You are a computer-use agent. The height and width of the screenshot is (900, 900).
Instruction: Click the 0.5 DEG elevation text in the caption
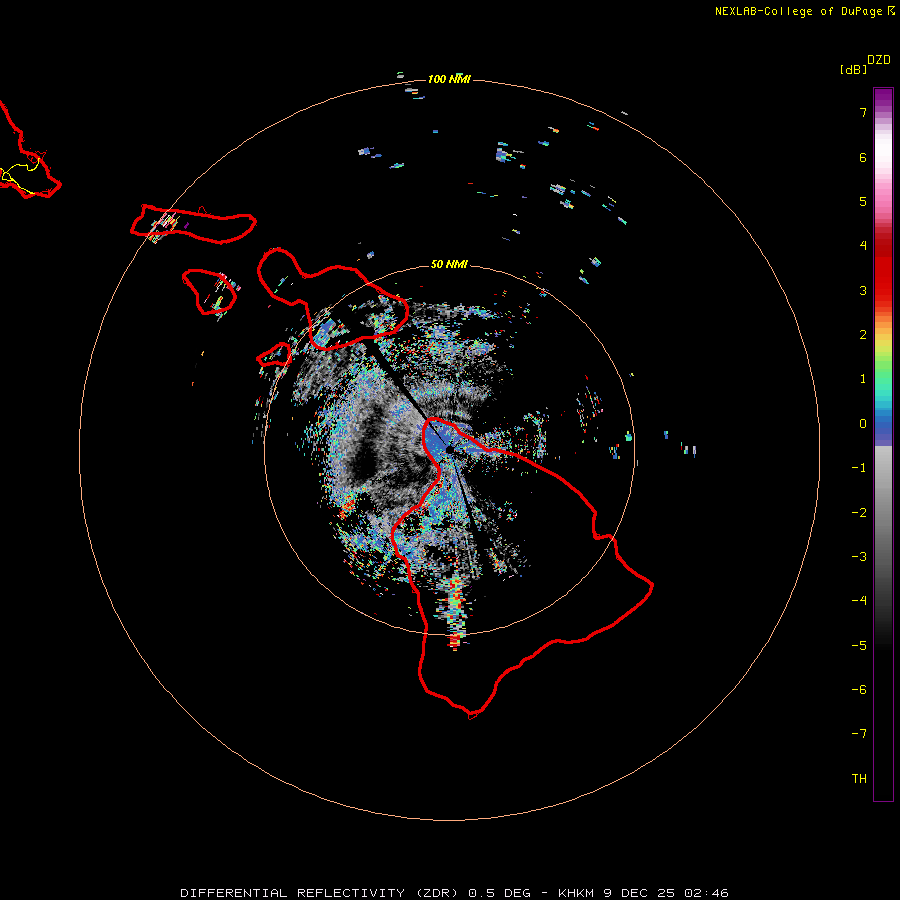499,893
